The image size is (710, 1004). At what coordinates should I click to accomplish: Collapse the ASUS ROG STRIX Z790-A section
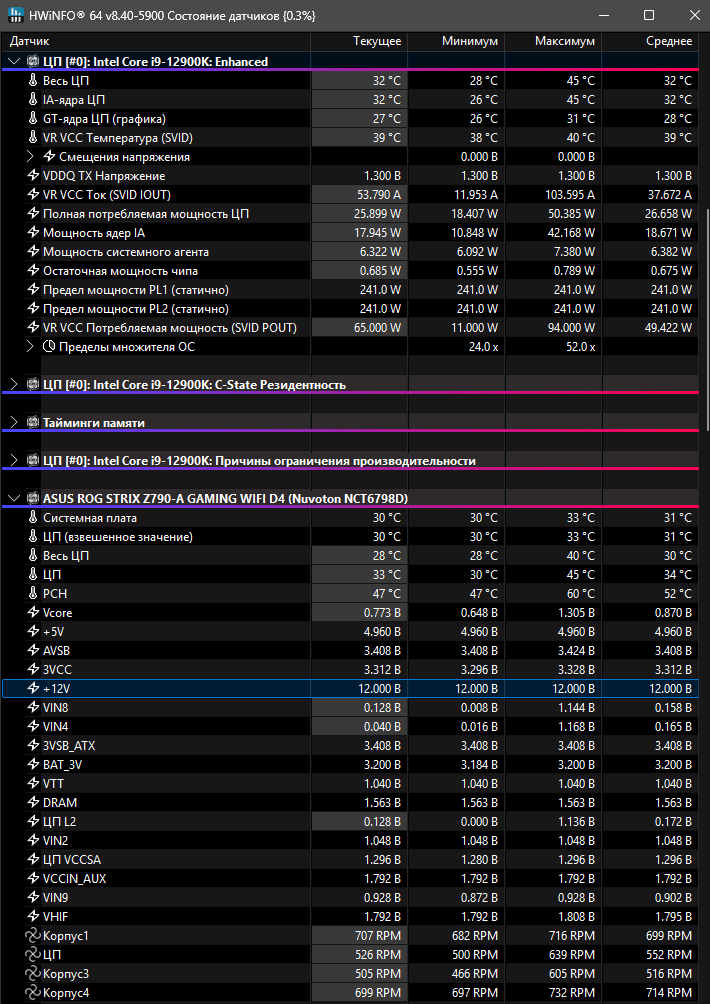[x=15, y=498]
